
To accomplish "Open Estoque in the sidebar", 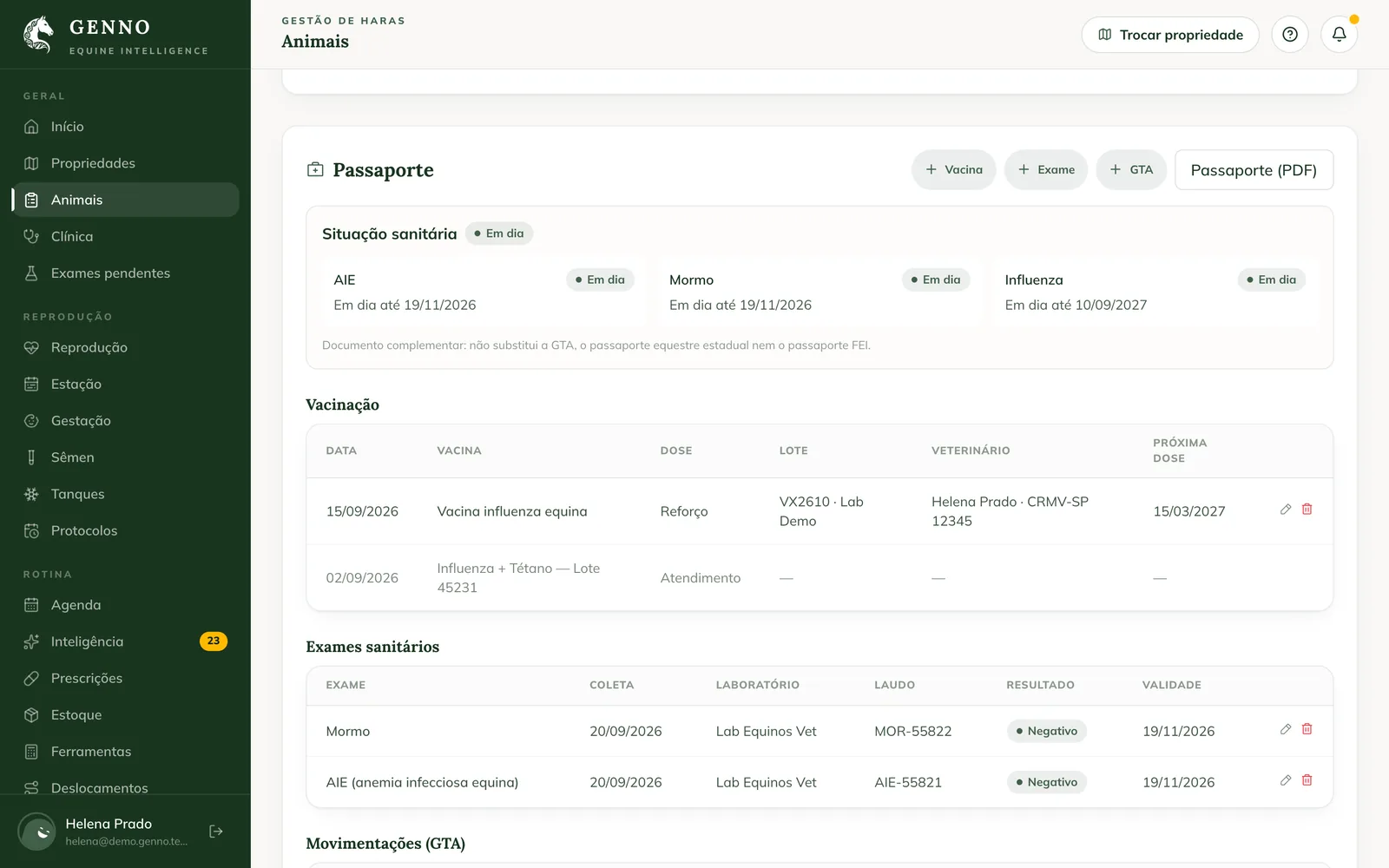I will (125, 714).
